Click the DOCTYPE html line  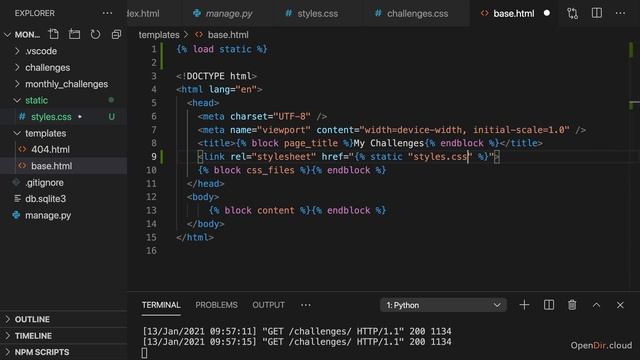[x=216, y=76]
